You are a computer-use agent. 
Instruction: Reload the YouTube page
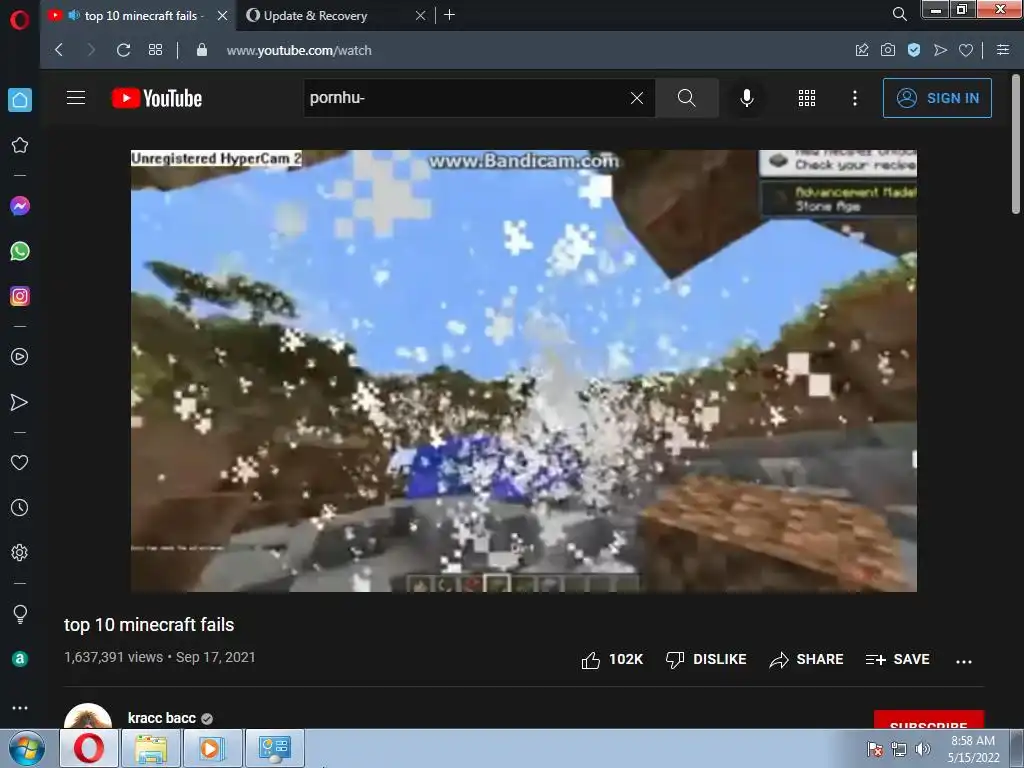click(123, 50)
